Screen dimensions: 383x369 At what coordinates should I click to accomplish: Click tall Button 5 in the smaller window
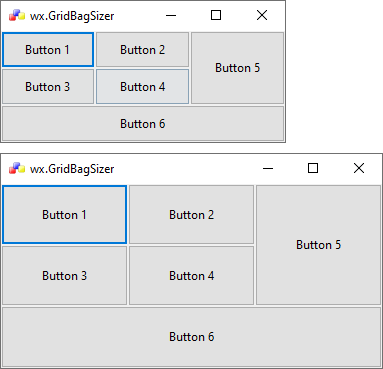tap(237, 68)
